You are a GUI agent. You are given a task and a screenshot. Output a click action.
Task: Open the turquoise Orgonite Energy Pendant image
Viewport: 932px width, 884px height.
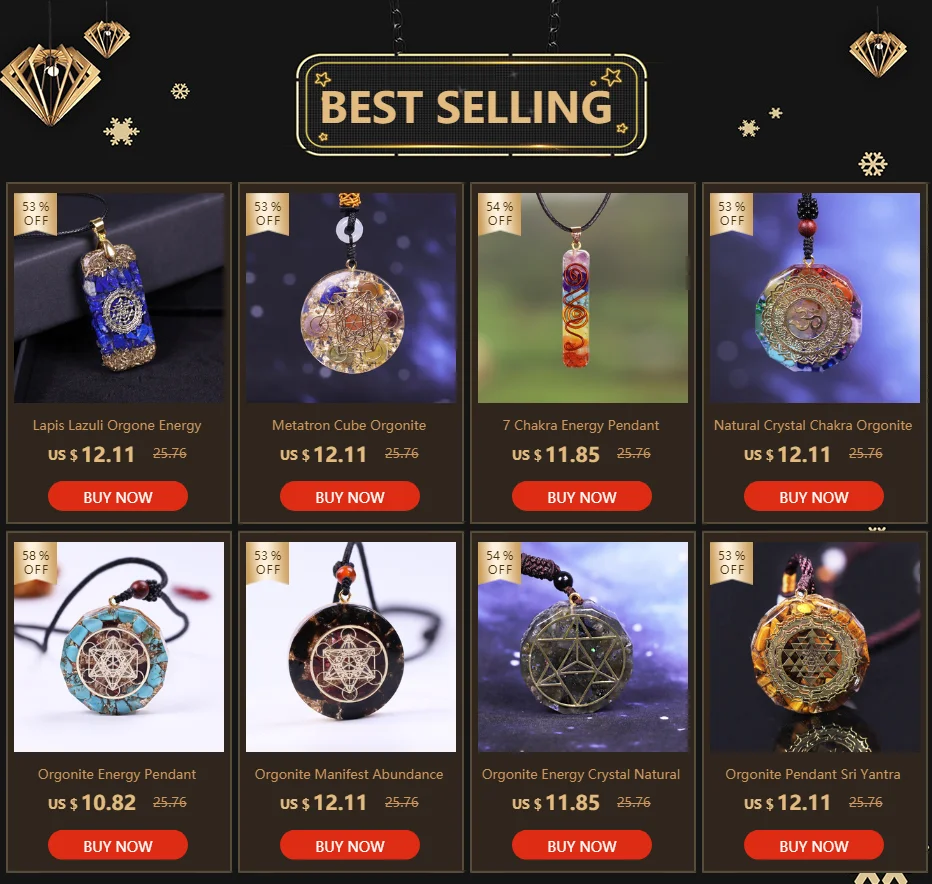(x=119, y=647)
